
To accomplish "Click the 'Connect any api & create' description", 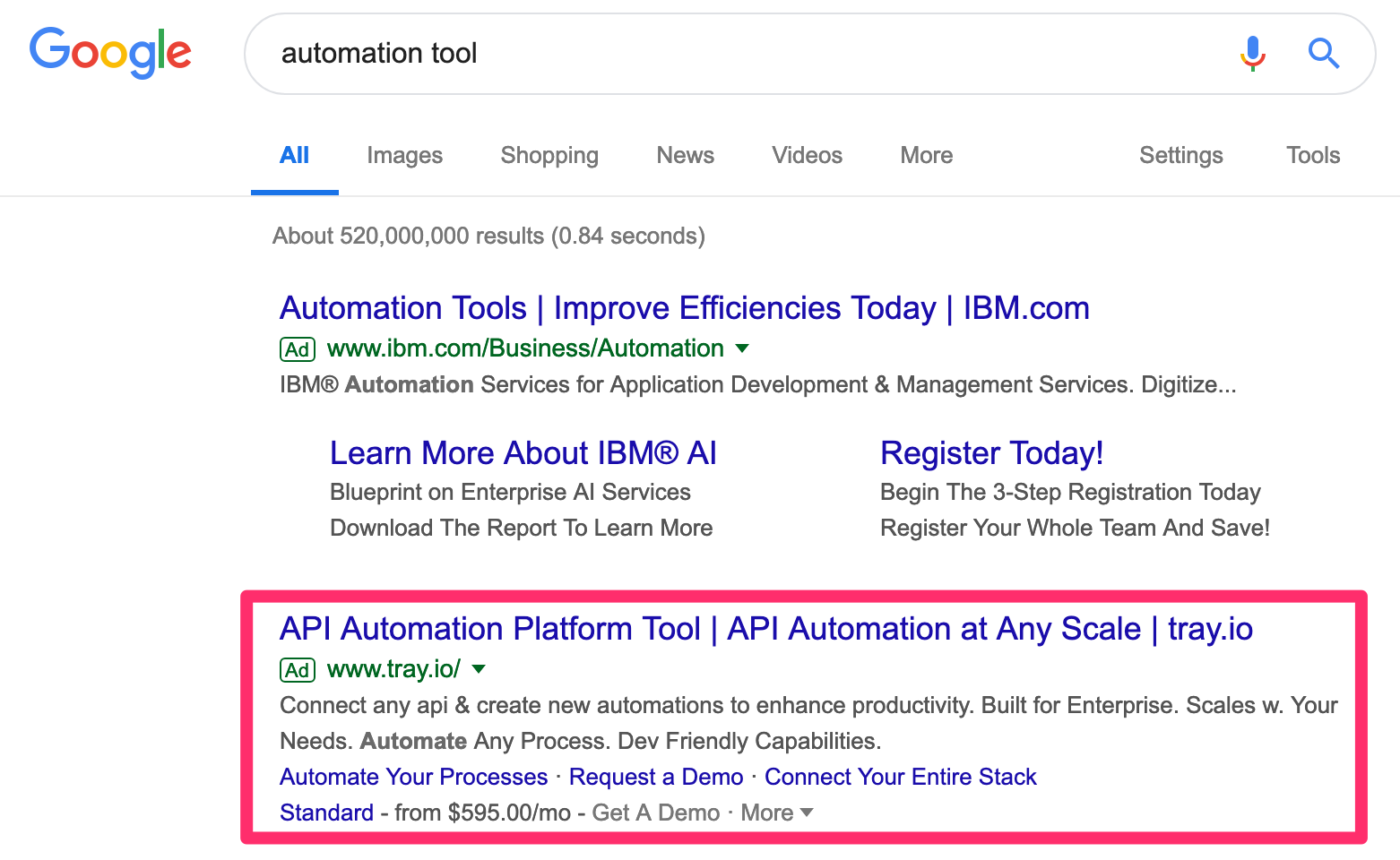I will (808, 723).
